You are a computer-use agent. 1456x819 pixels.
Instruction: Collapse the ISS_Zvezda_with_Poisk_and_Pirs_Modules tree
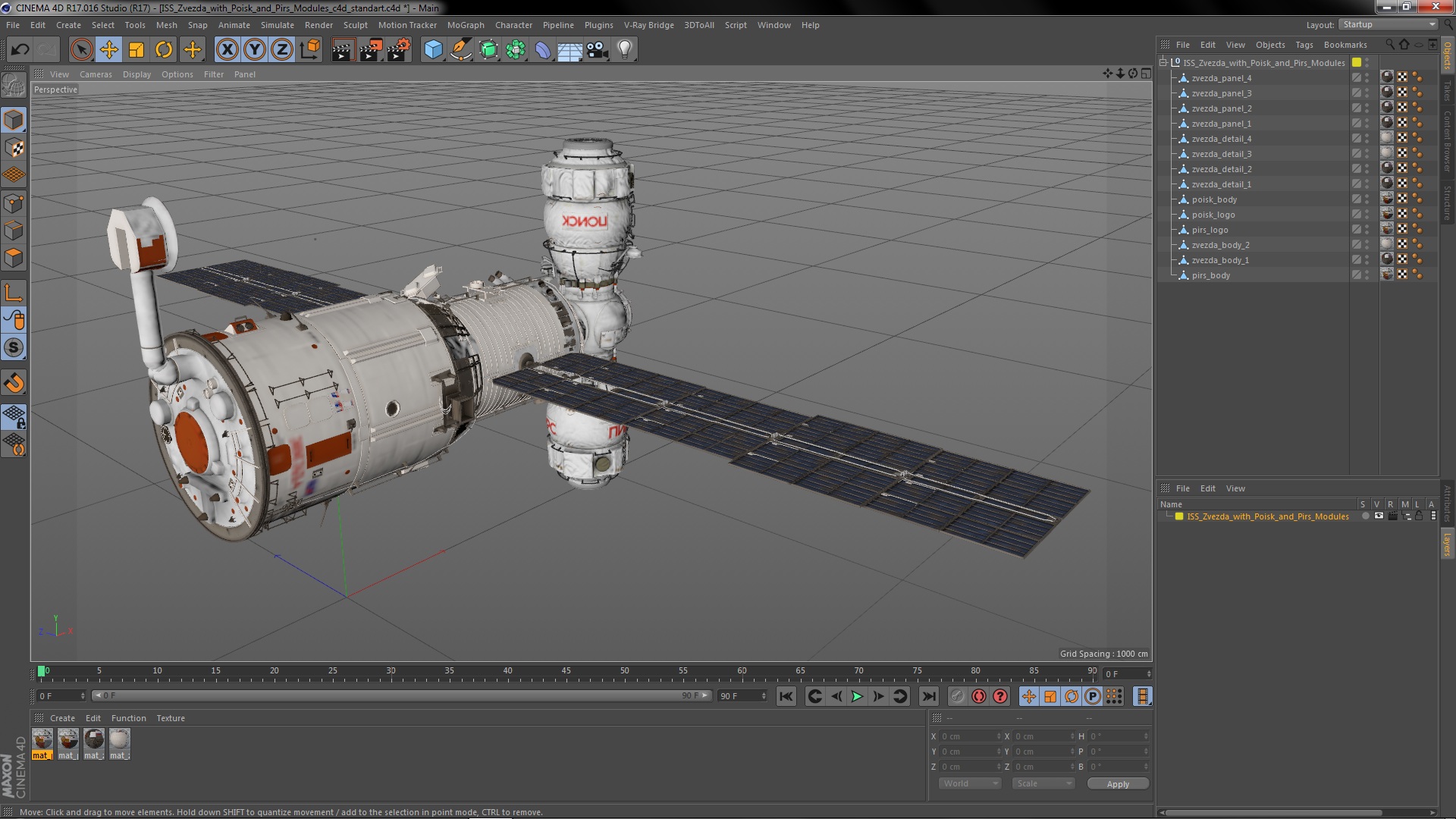tap(1163, 63)
